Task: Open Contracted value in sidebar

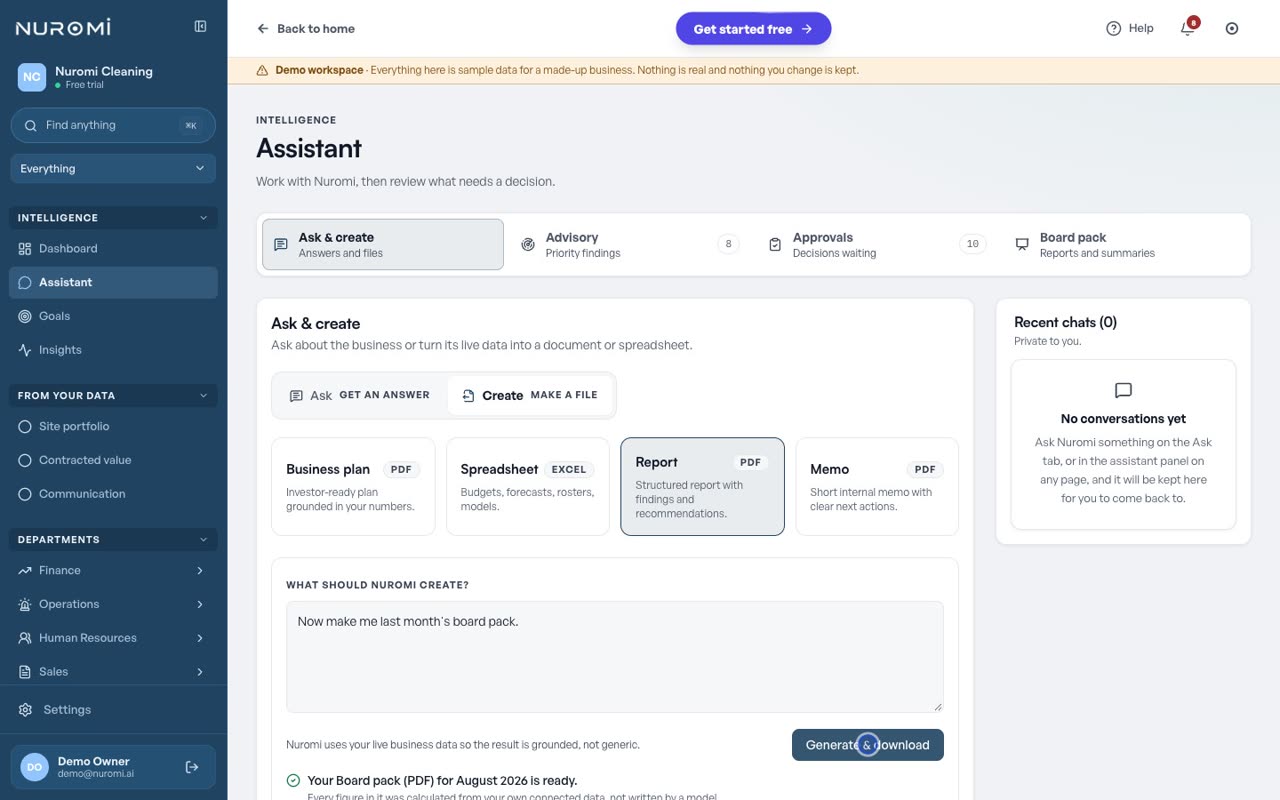Action: coord(113,460)
